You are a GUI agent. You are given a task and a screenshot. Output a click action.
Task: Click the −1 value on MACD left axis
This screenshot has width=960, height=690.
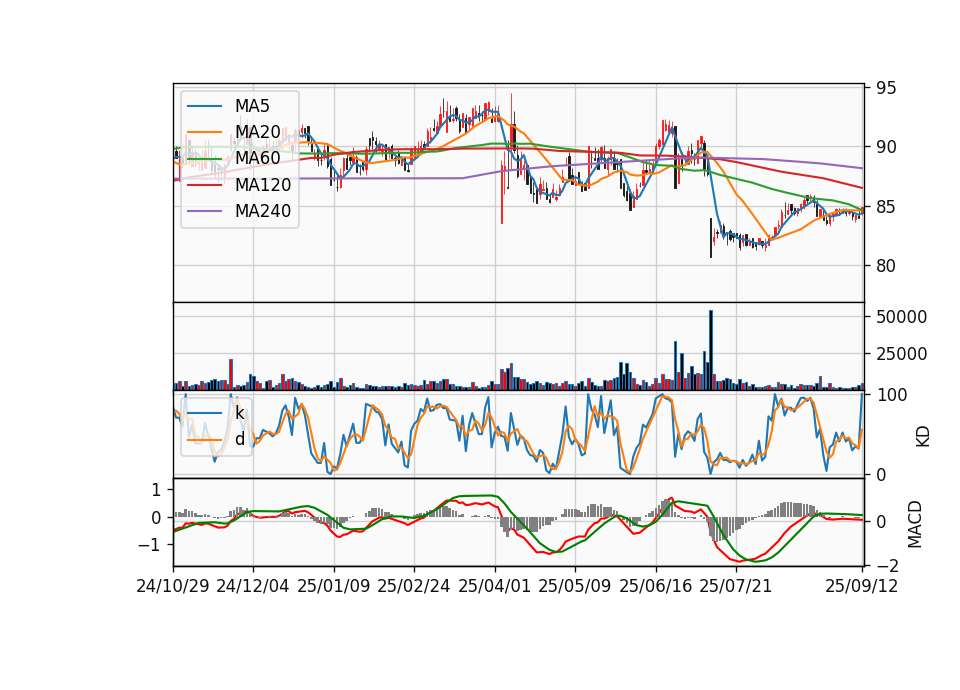pos(151,544)
